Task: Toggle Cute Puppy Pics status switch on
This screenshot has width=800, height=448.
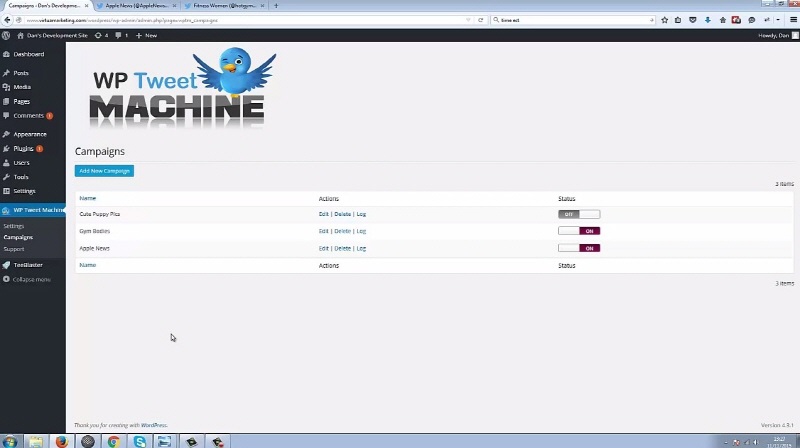Action: (x=579, y=214)
